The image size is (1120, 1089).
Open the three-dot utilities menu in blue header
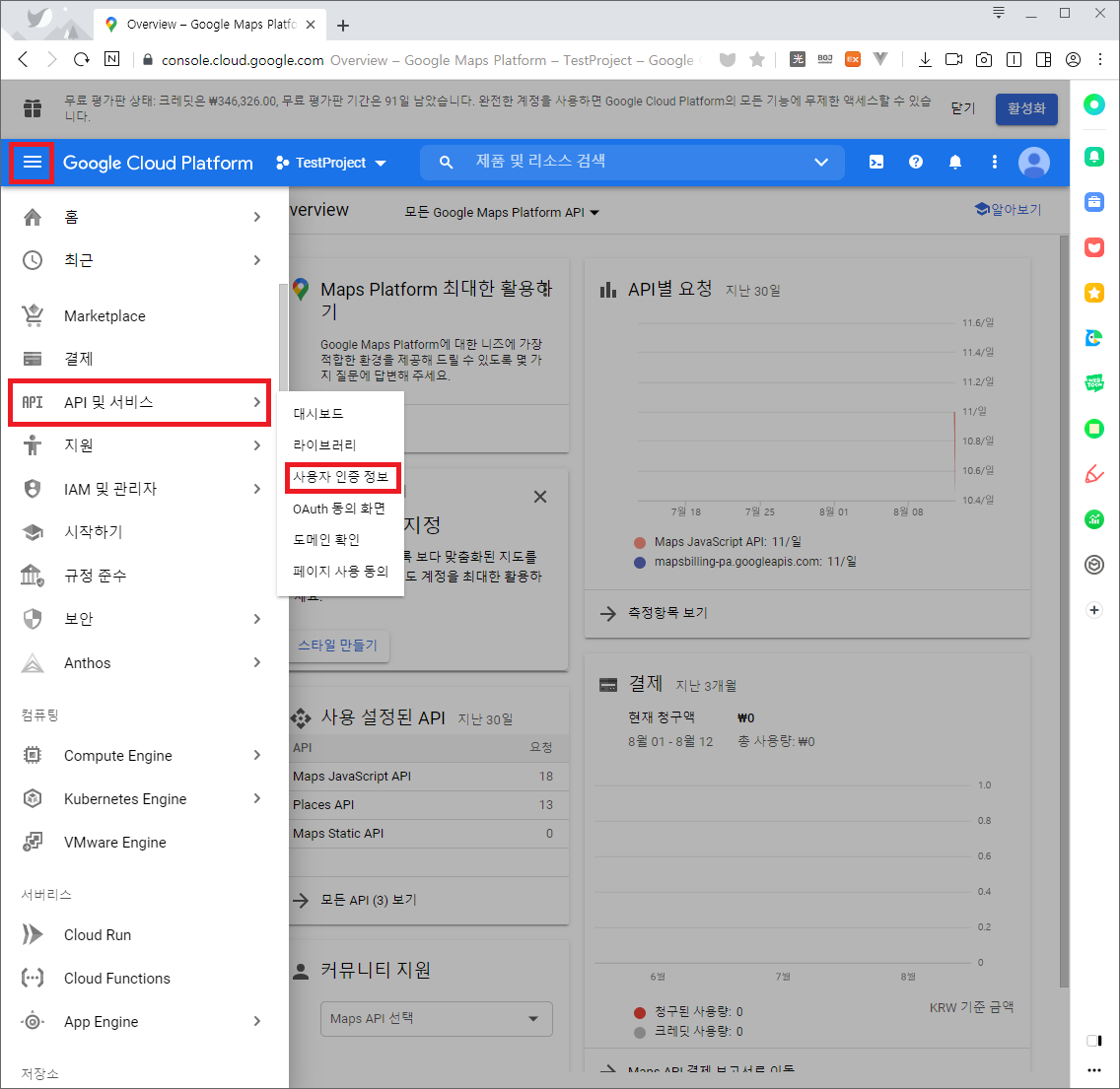click(994, 162)
